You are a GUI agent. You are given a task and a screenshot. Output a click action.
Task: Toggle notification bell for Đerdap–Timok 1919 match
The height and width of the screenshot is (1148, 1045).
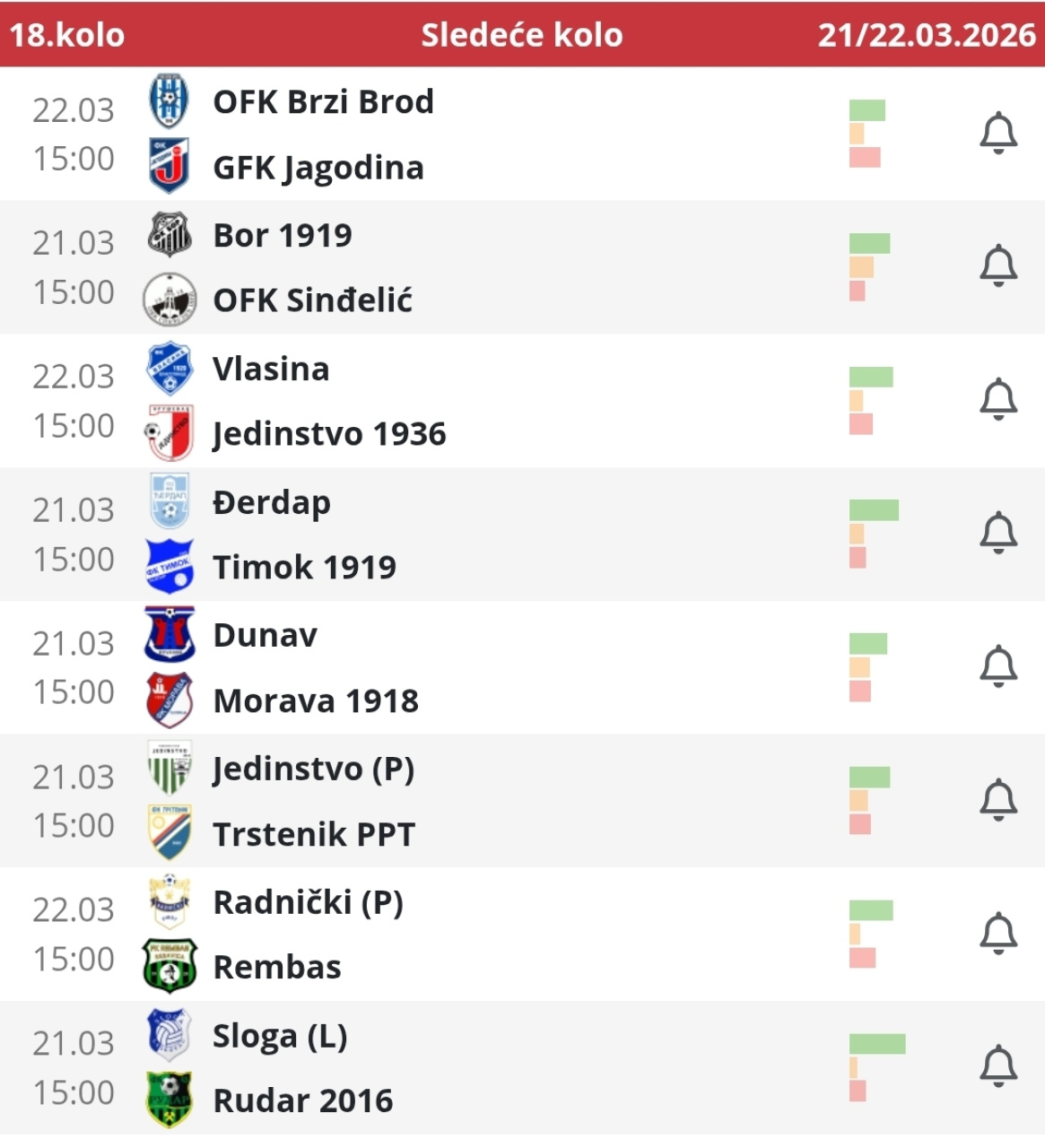pyautogui.click(x=997, y=534)
